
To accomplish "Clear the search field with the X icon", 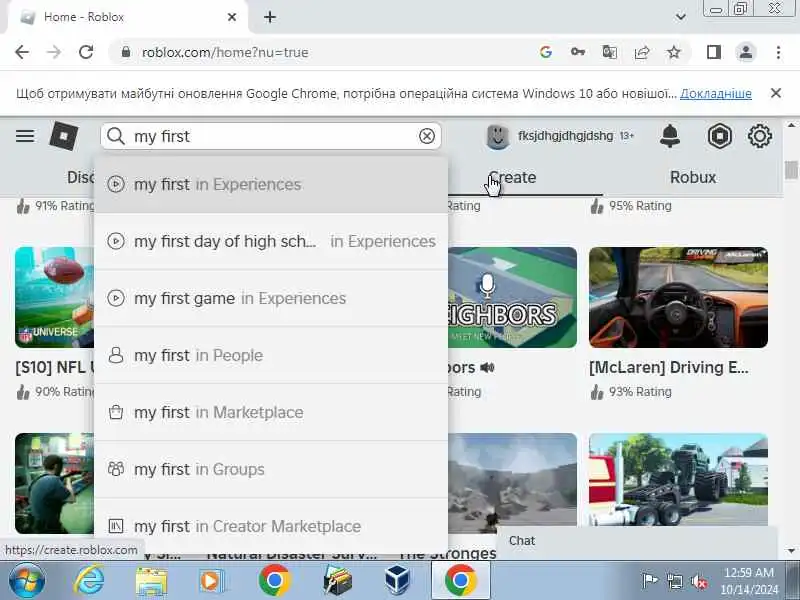I will 427,136.
